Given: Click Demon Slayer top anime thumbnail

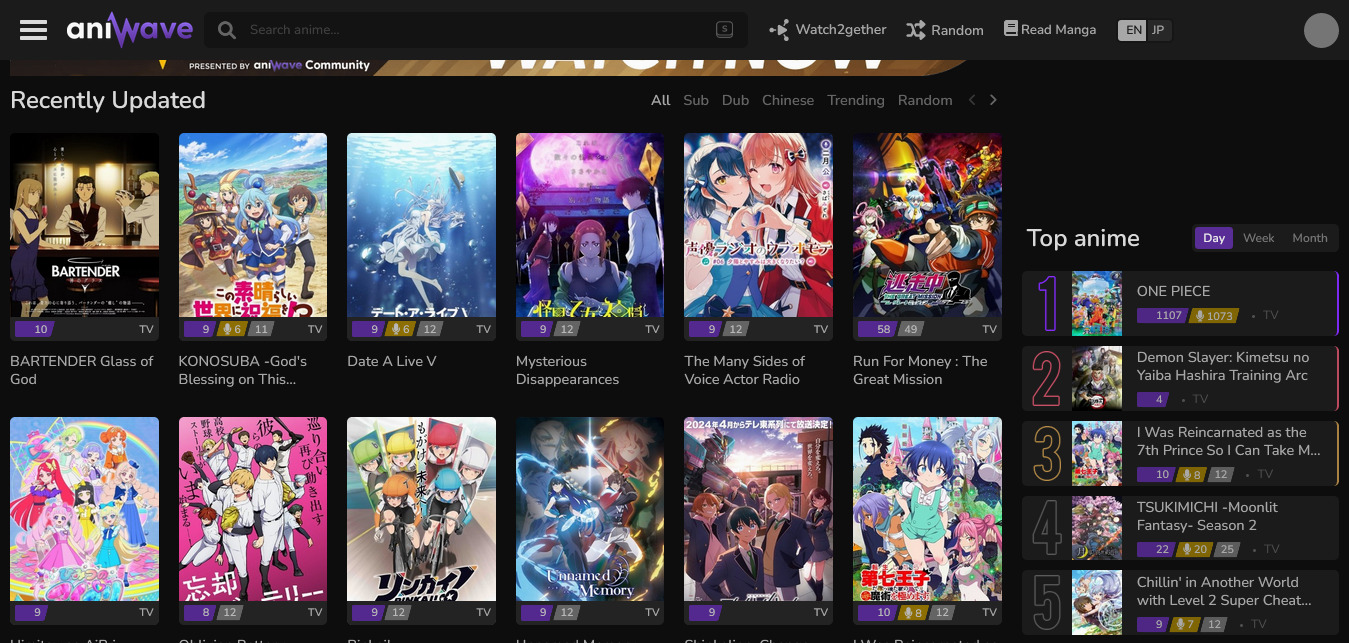Looking at the screenshot, I should pos(1097,378).
